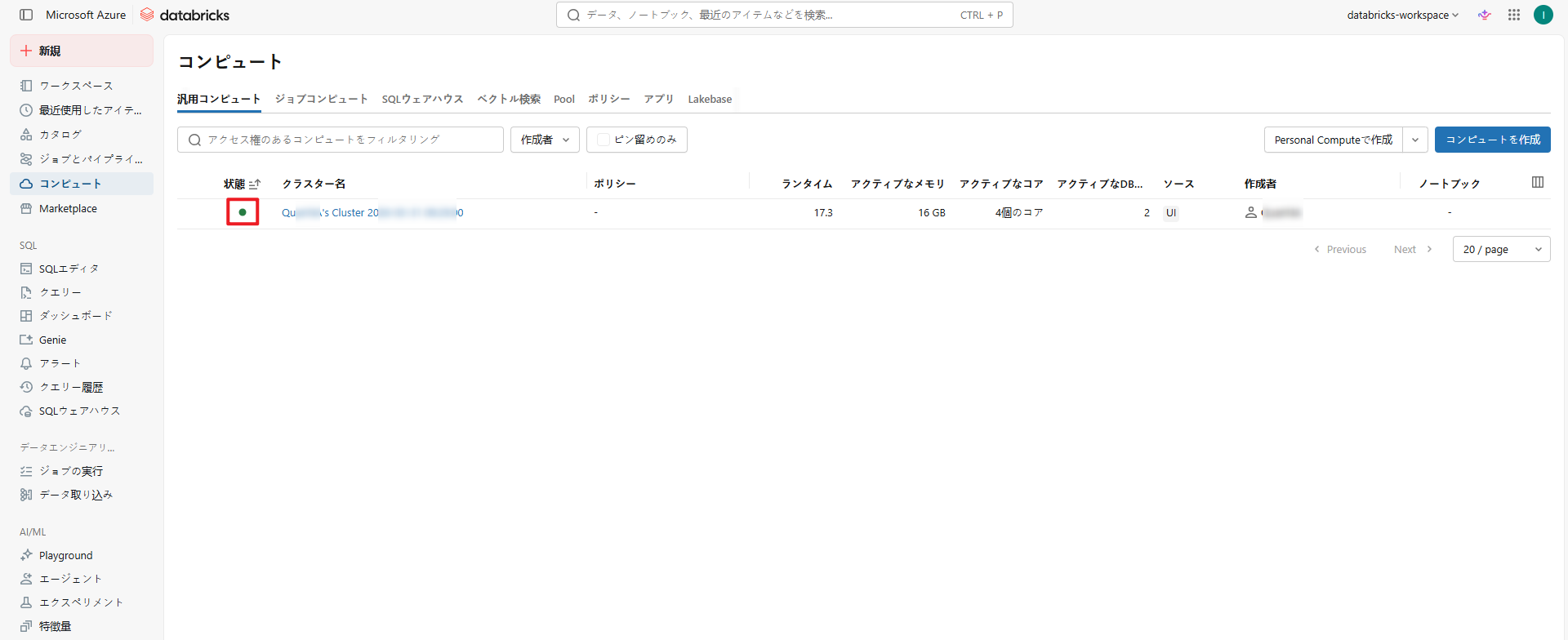Sort by the 状態 column sort icon

255,184
